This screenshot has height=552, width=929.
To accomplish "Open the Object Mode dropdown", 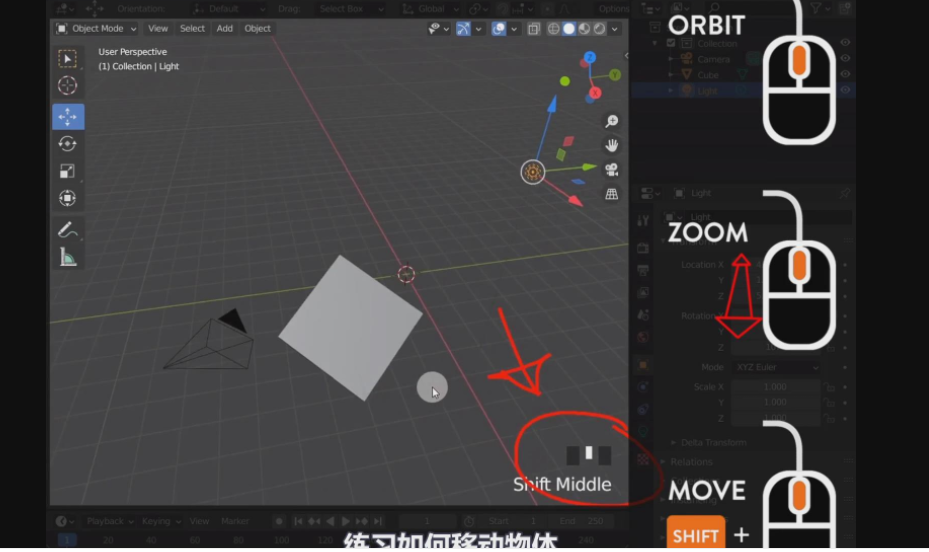I will pos(97,29).
